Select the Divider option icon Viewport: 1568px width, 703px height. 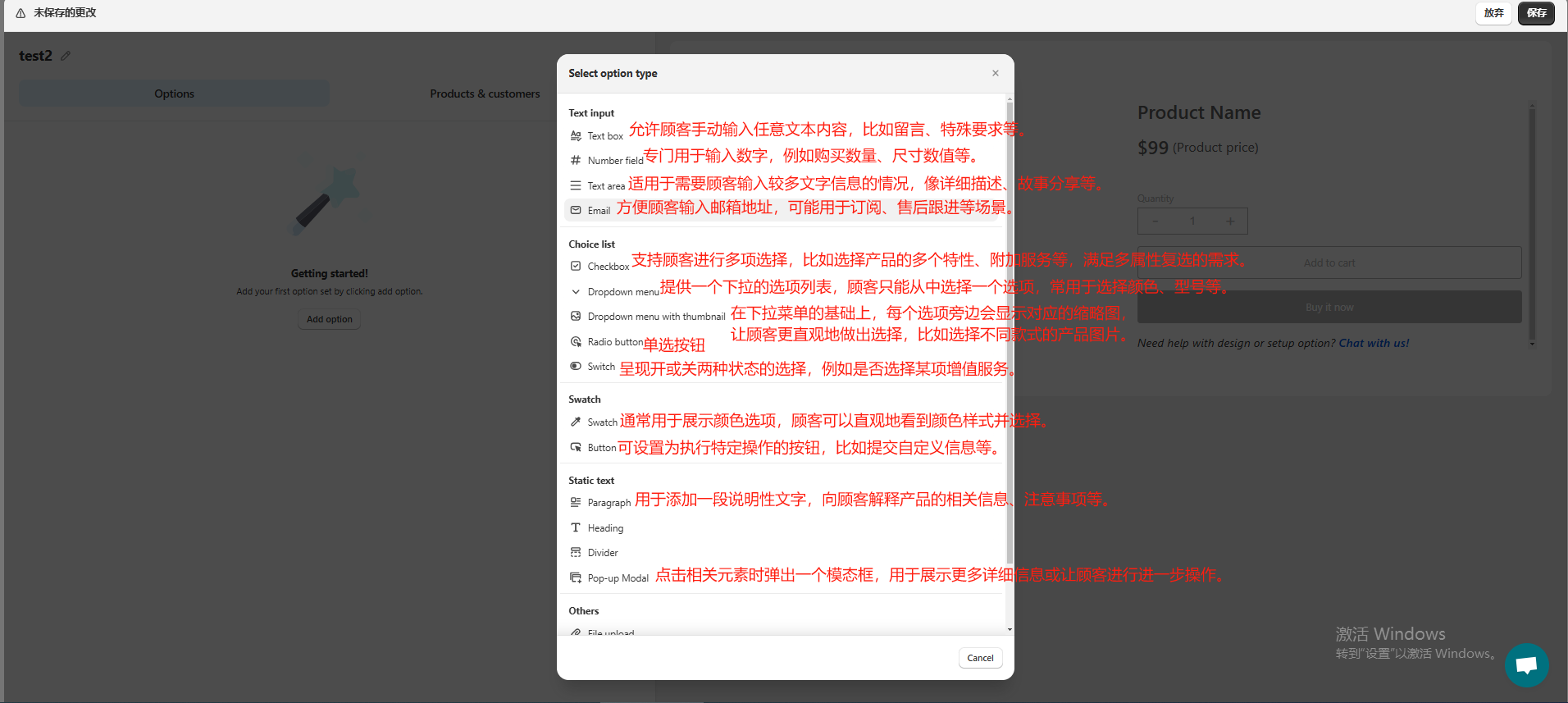tap(576, 552)
